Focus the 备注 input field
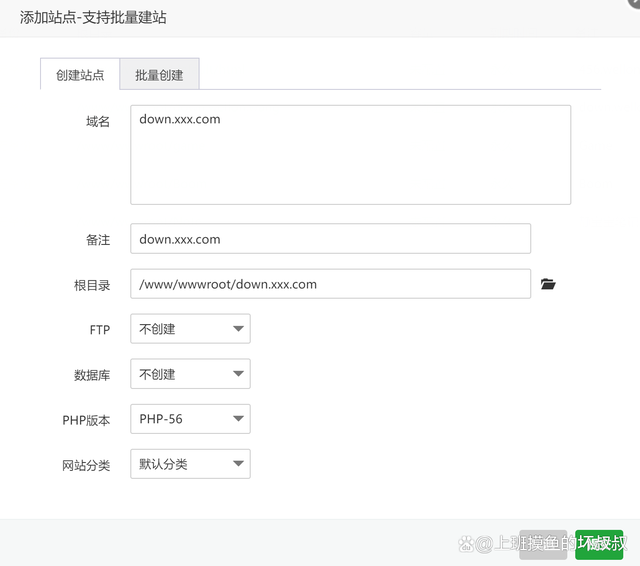 click(x=331, y=239)
